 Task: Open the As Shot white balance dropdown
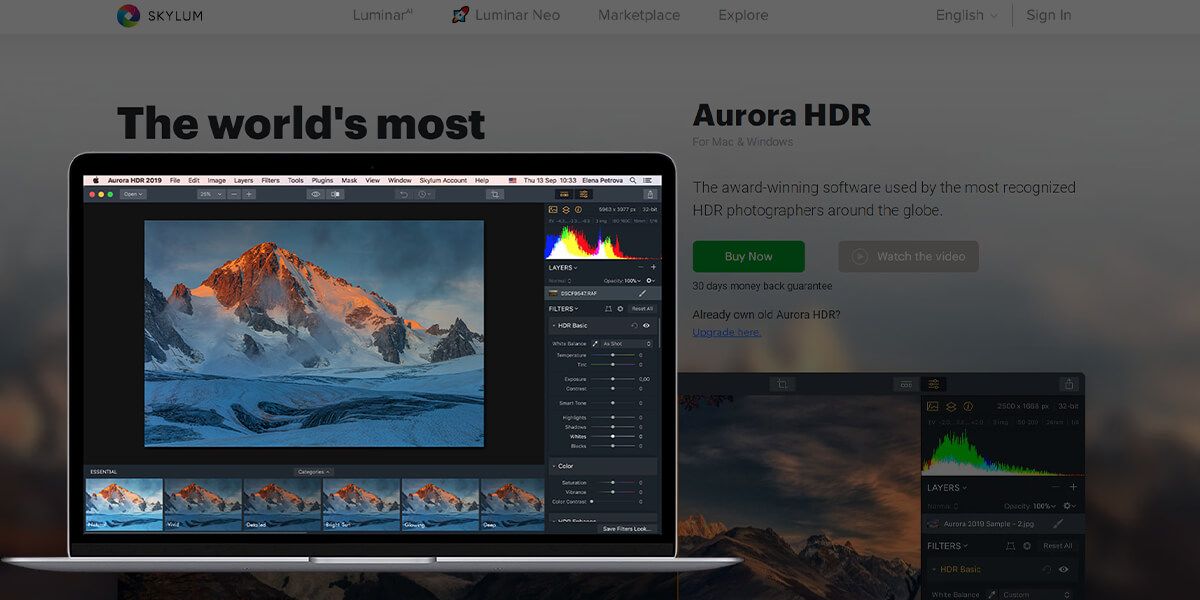[x=627, y=344]
